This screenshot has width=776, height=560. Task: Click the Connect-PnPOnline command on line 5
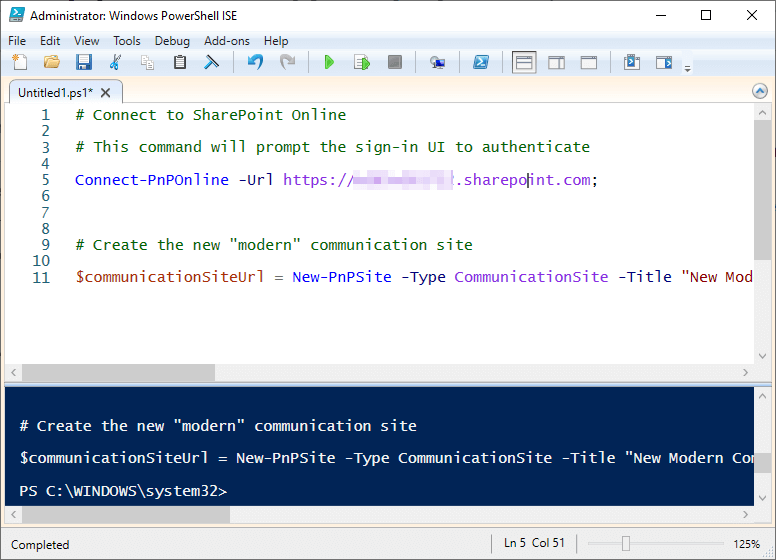tap(152, 180)
